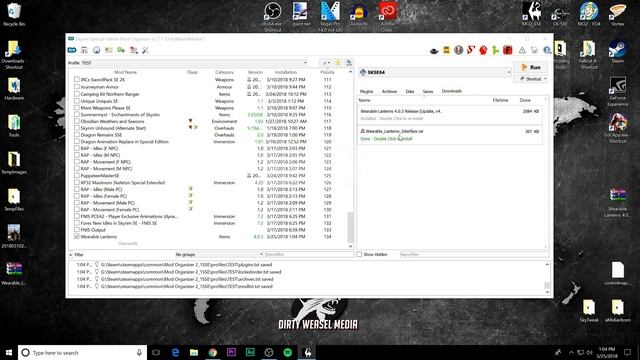640x360 pixels.
Task: Enable Dragon Remains SSE checkbox
Action: click(77, 135)
